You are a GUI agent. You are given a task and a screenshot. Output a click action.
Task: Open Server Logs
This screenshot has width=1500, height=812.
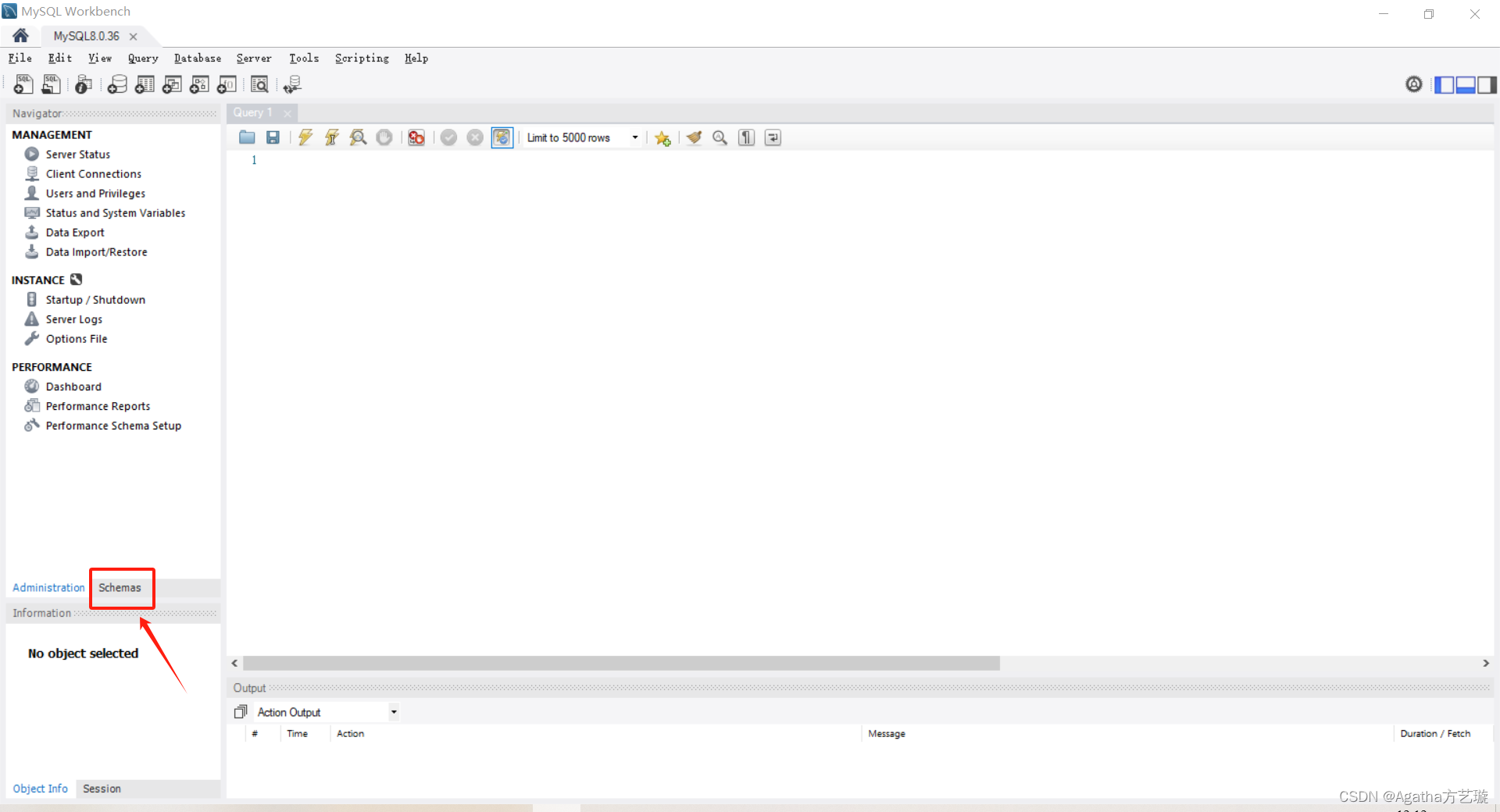(x=73, y=319)
